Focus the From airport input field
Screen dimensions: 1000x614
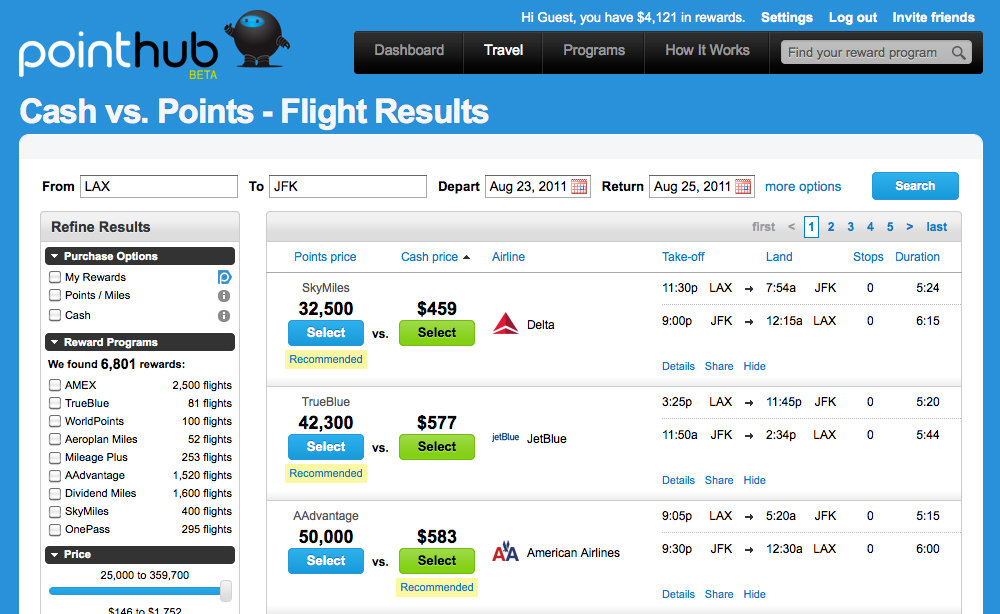click(x=159, y=186)
